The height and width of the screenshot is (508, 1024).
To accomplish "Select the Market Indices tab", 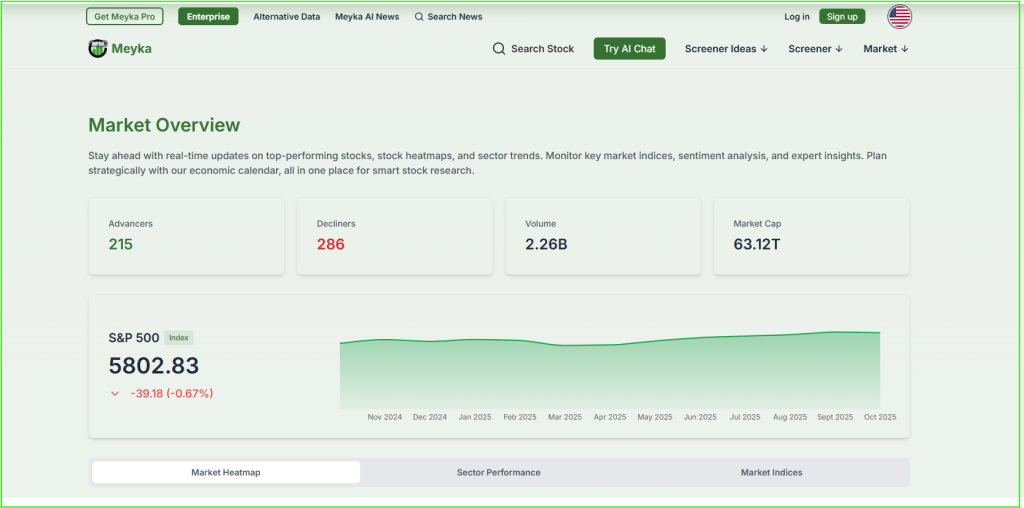I will click(x=771, y=472).
